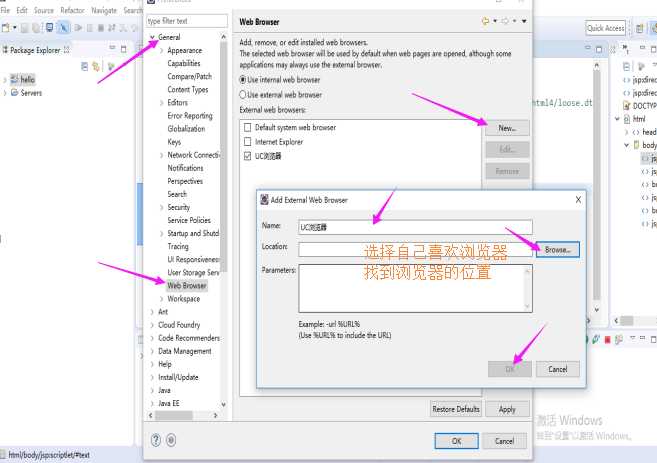657x463 pixels.
Task: Open Preferences page menu dropdown triangle
Action: pyautogui.click(x=524, y=21)
